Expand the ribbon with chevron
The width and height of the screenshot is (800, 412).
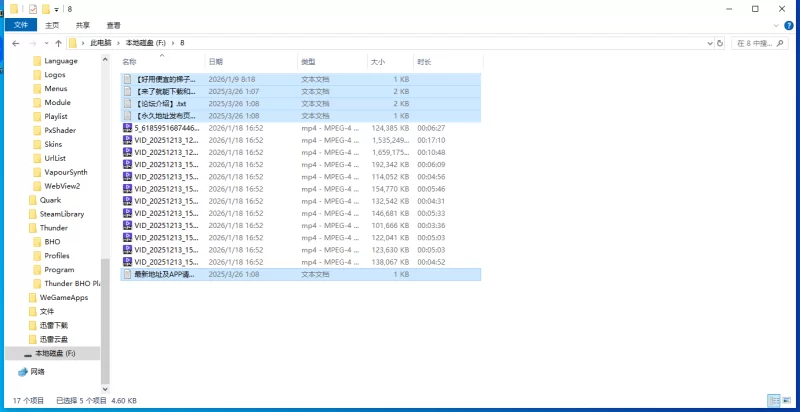click(777, 25)
